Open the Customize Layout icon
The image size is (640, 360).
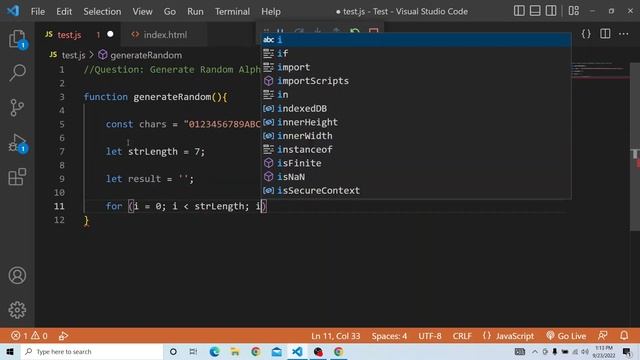coord(573,11)
